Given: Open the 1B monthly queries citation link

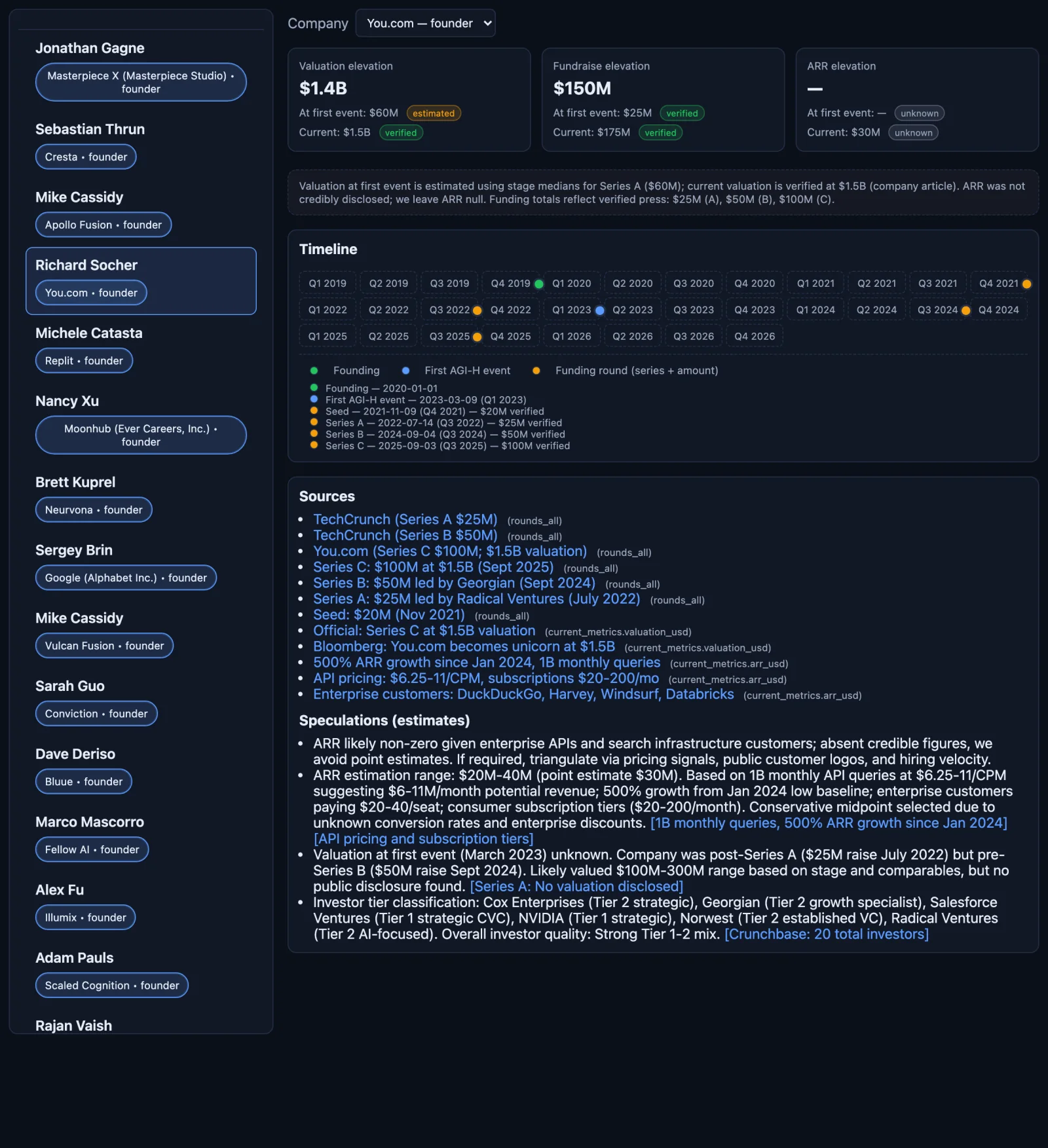Looking at the screenshot, I should [x=829, y=823].
